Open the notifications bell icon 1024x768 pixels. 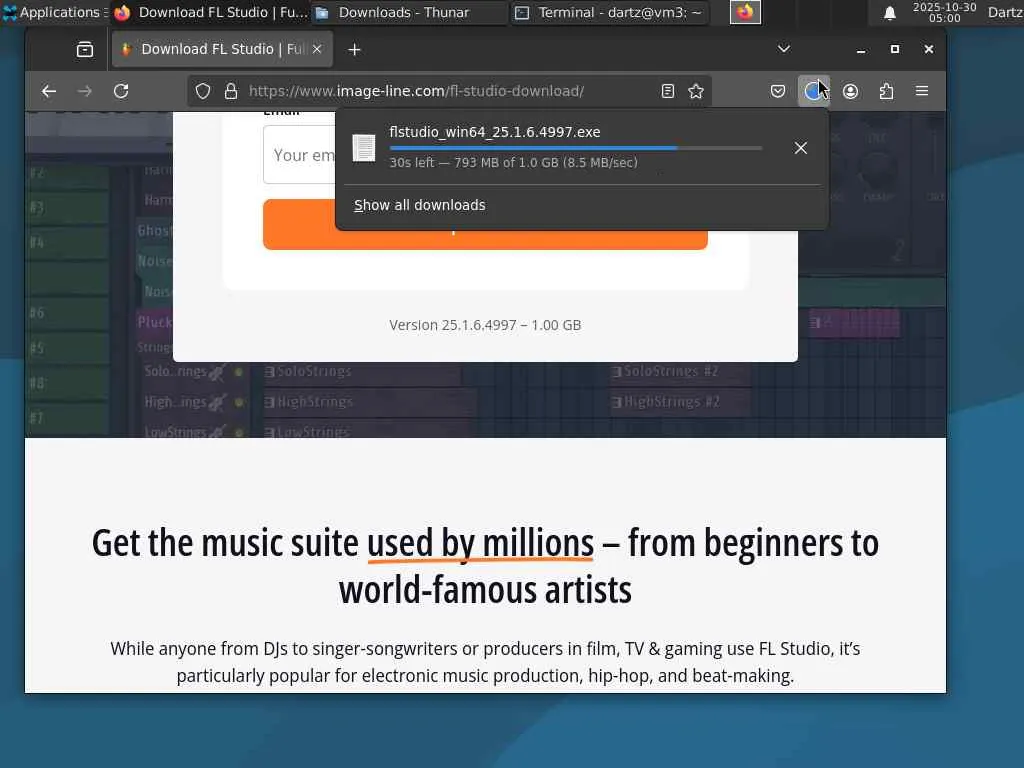889,13
